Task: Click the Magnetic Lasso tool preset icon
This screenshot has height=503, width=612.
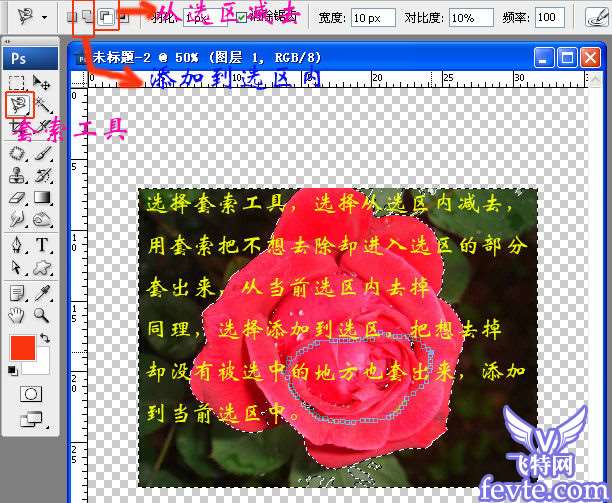Action: point(26,16)
